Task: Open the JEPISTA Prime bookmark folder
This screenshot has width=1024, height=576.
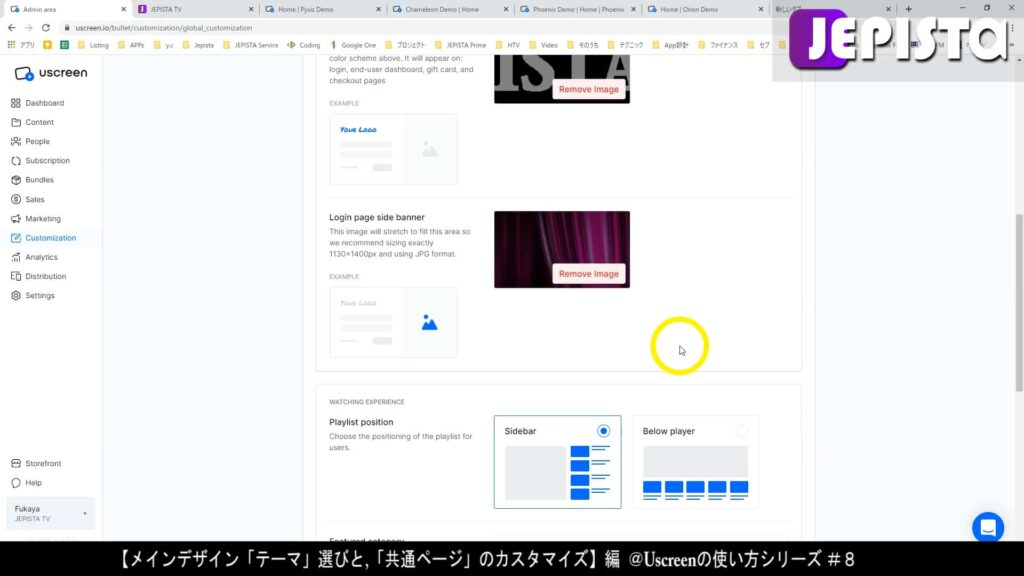Action: click(460, 45)
